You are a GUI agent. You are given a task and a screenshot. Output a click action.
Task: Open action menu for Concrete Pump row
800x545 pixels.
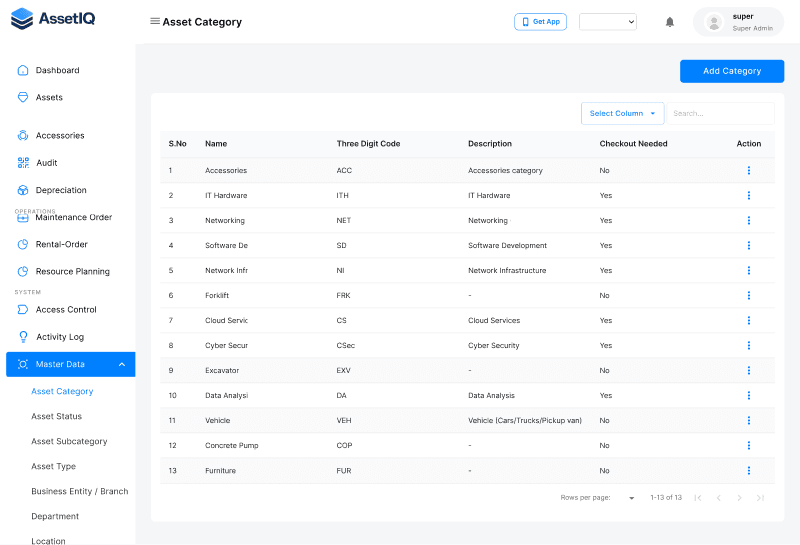[x=748, y=445]
